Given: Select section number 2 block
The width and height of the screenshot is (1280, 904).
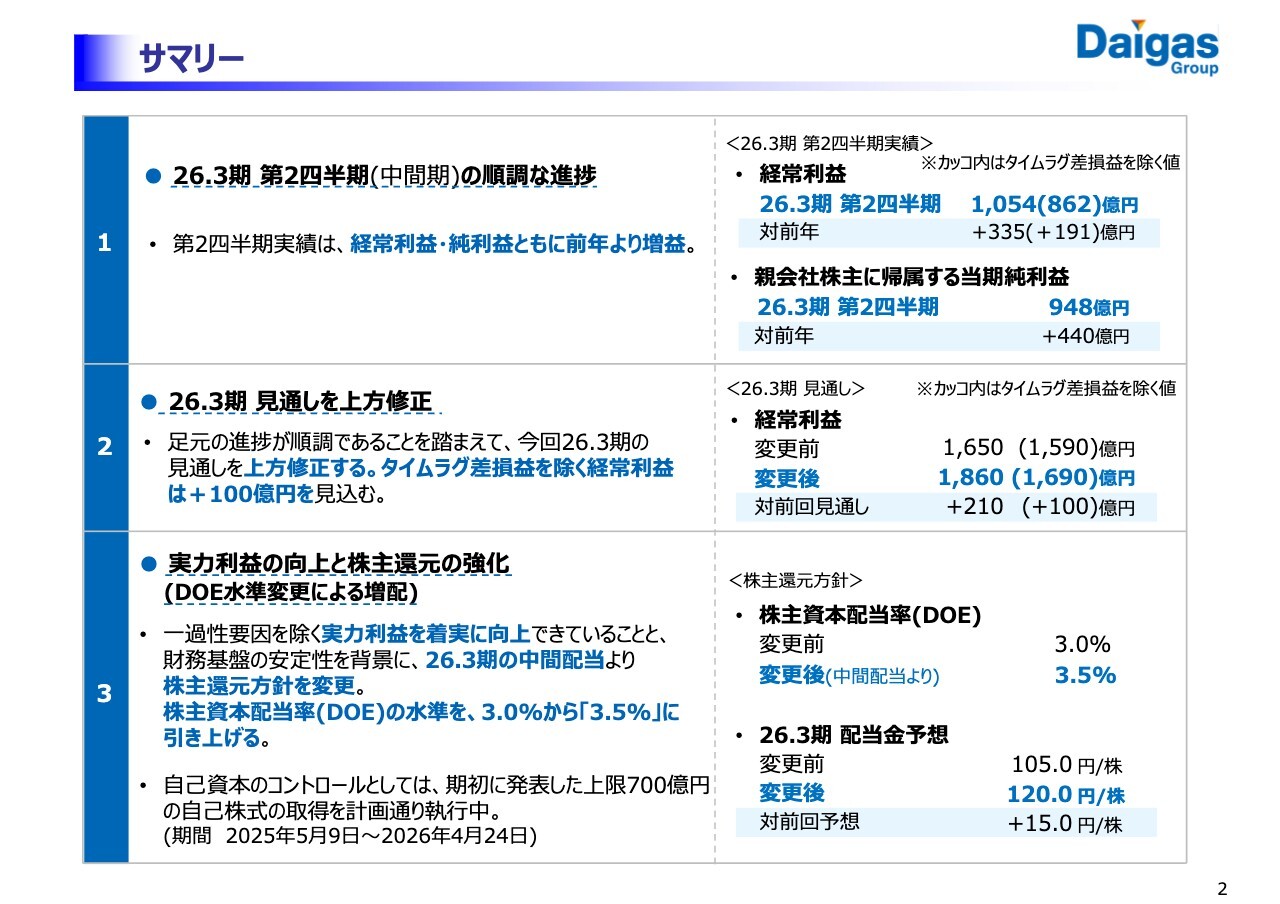Looking at the screenshot, I should tap(105, 448).
